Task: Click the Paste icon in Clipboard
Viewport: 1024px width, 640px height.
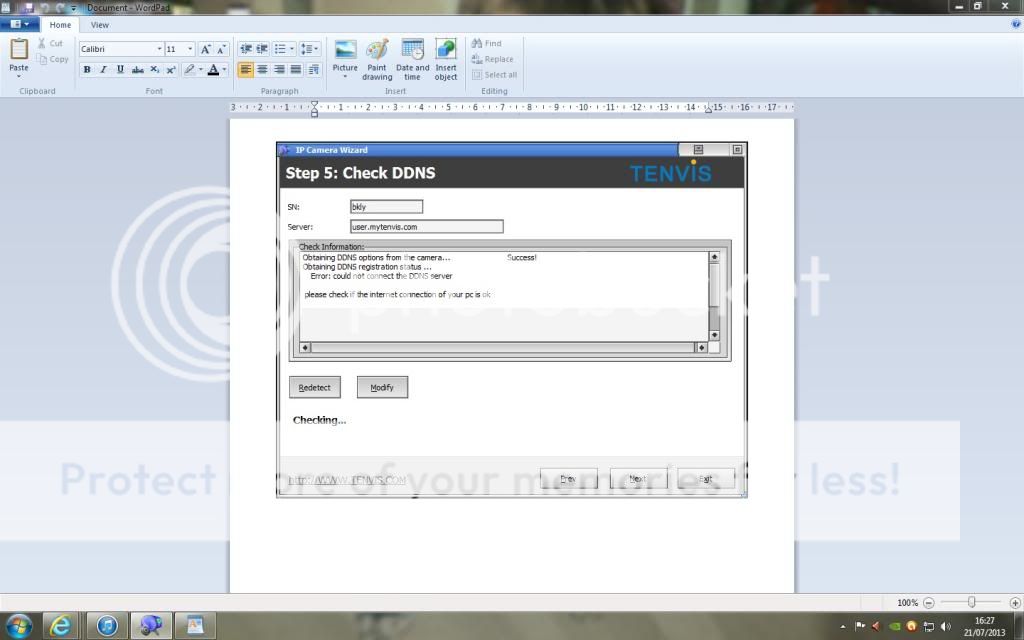Action: (x=19, y=50)
